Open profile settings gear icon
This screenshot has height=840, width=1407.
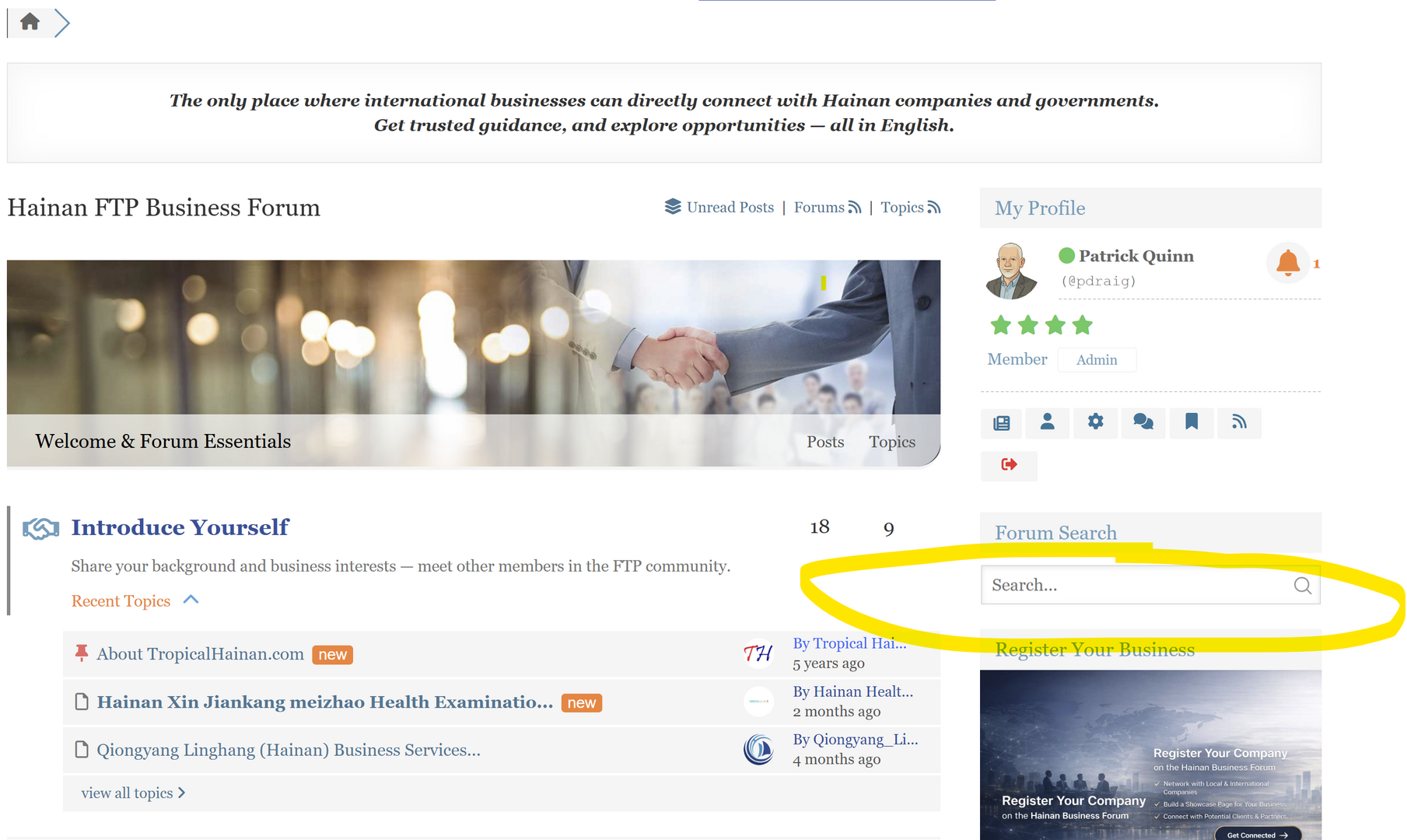click(1095, 422)
